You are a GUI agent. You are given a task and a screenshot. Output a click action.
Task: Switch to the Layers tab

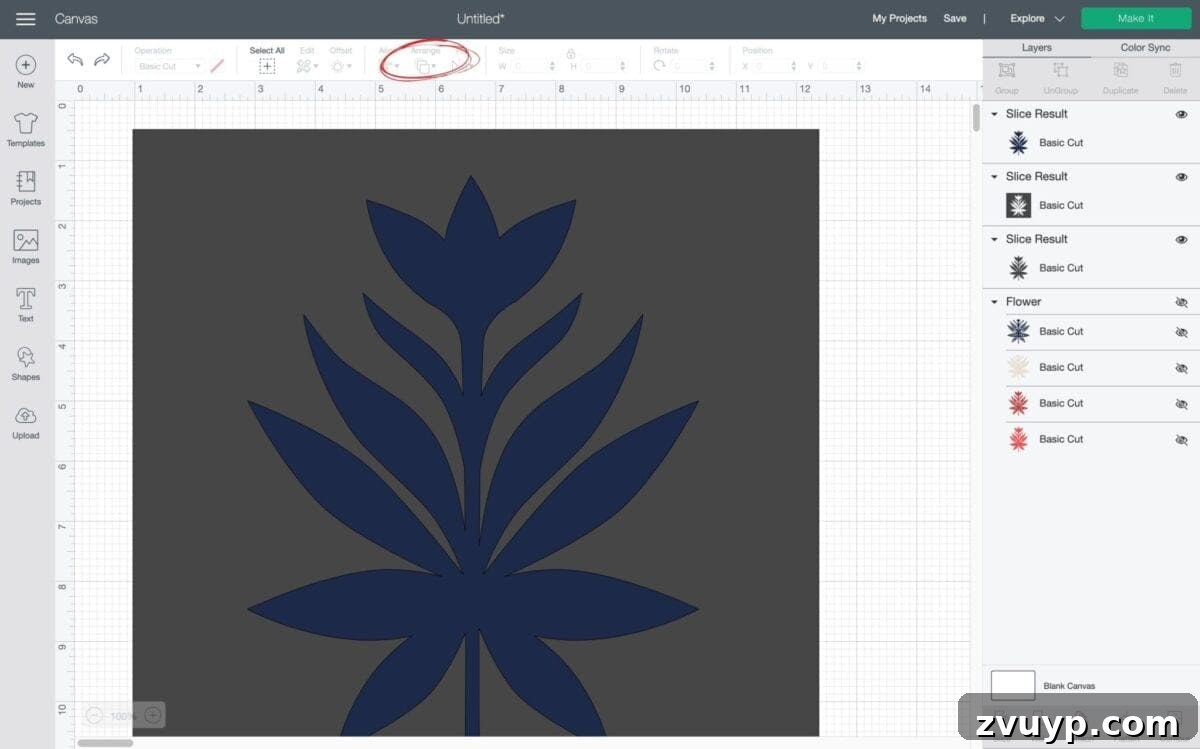[1037, 48]
